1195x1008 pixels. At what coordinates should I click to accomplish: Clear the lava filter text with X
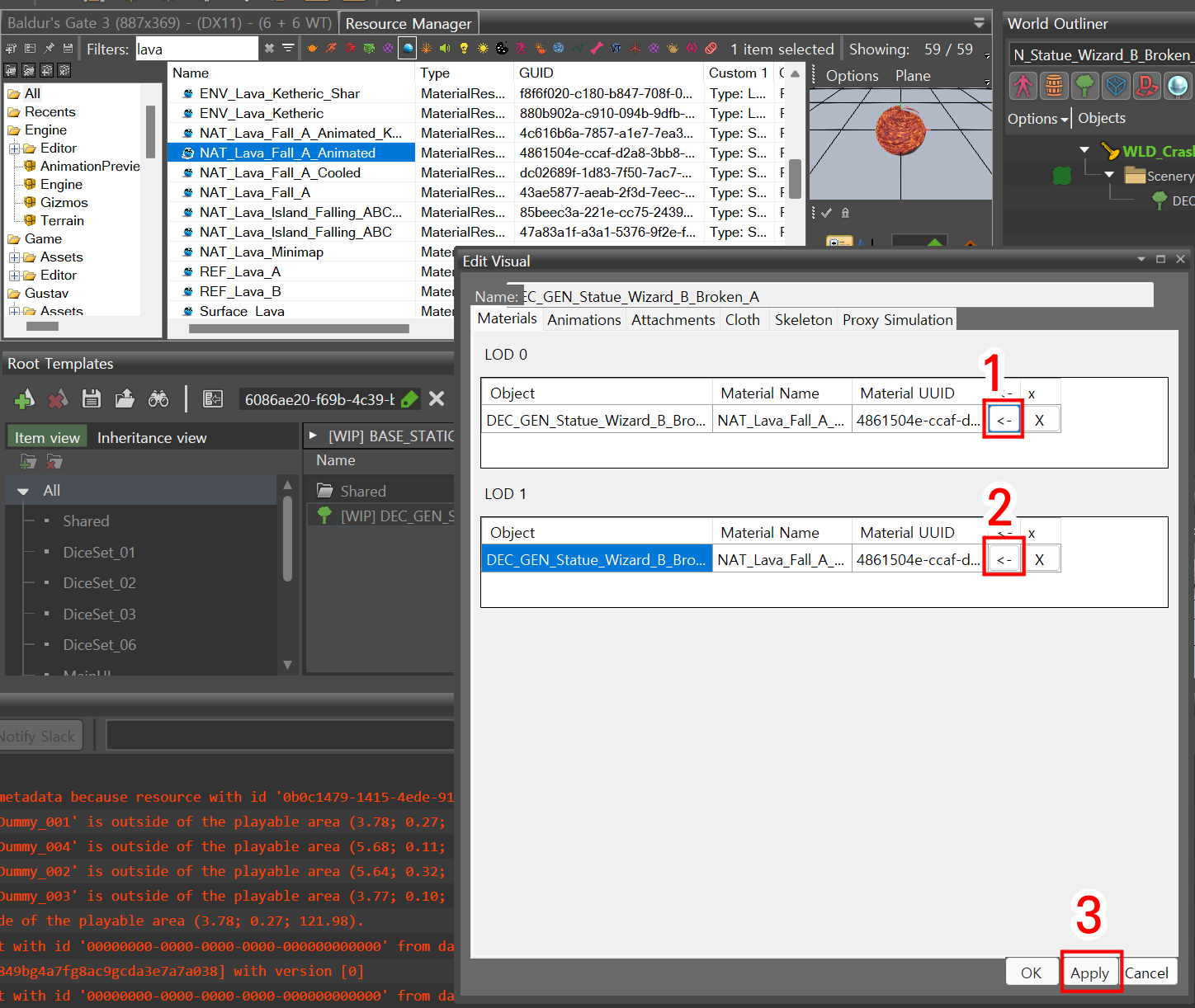[x=269, y=49]
